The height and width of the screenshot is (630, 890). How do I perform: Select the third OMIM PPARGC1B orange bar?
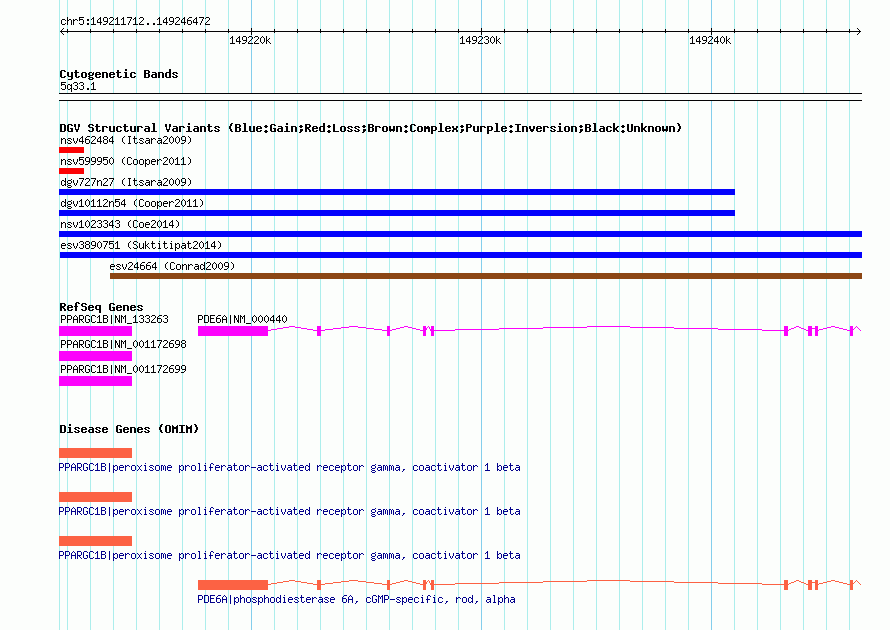pyautogui.click(x=95, y=541)
